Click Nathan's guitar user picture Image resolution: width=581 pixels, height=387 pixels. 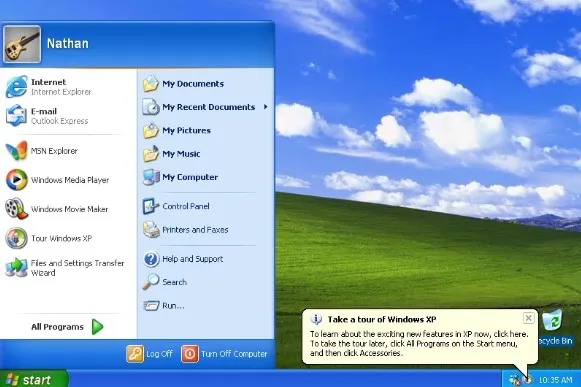tap(22, 44)
